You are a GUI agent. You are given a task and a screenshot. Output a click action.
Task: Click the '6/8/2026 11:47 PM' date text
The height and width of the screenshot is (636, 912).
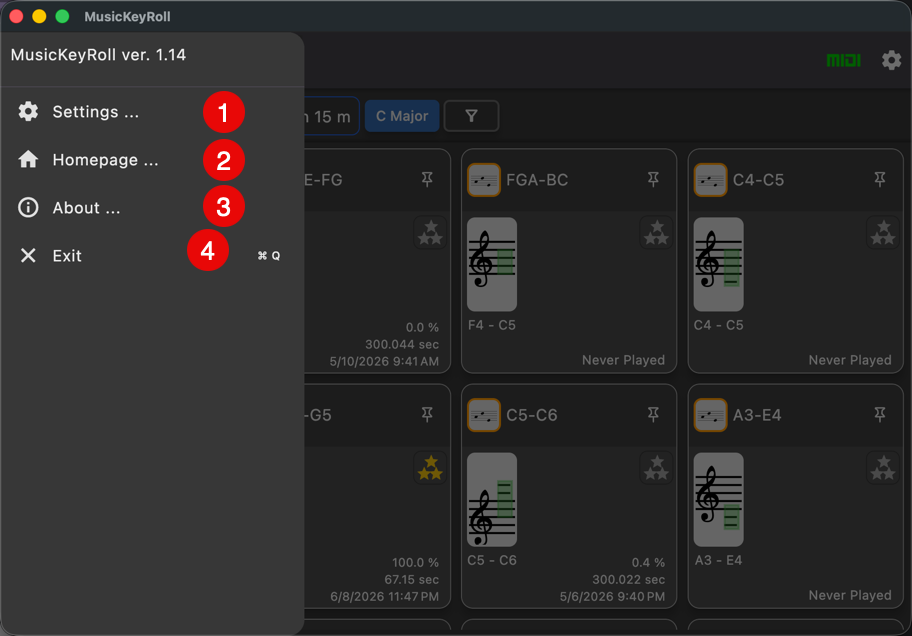click(x=384, y=596)
